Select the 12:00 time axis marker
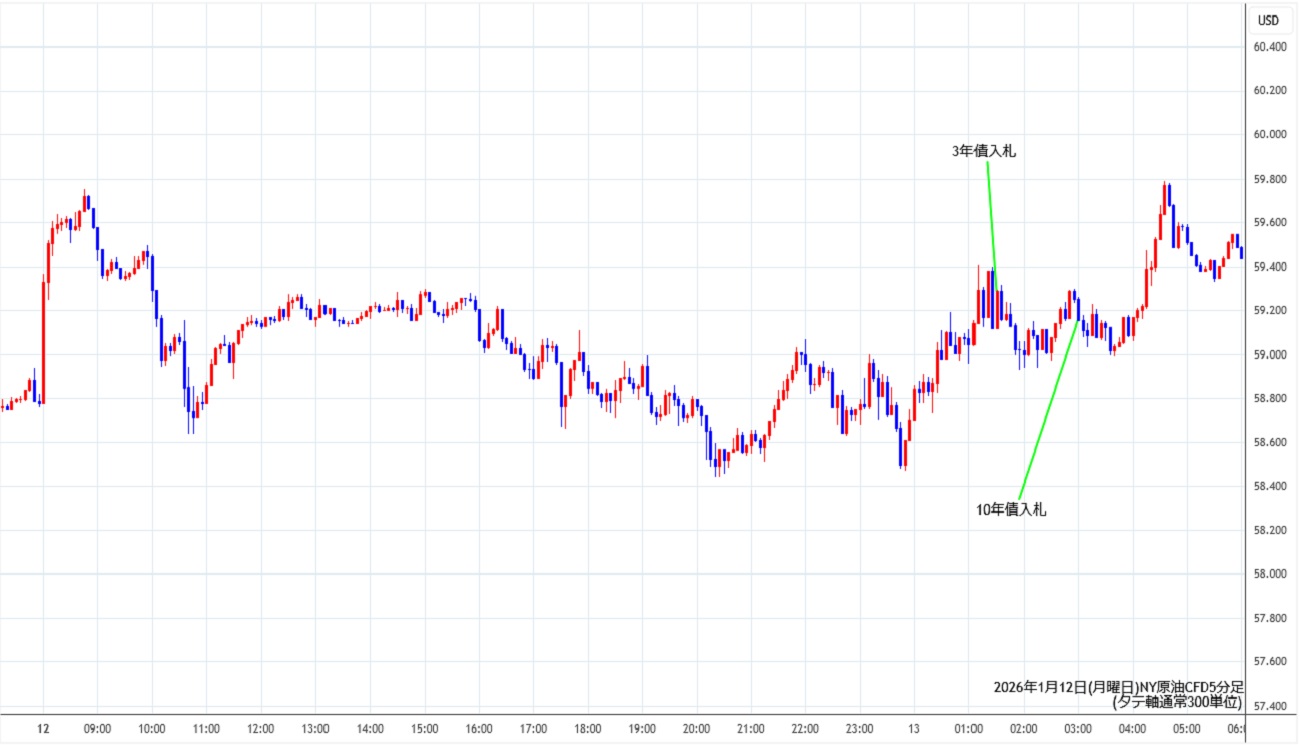The height and width of the screenshot is (745, 1300). tap(260, 729)
